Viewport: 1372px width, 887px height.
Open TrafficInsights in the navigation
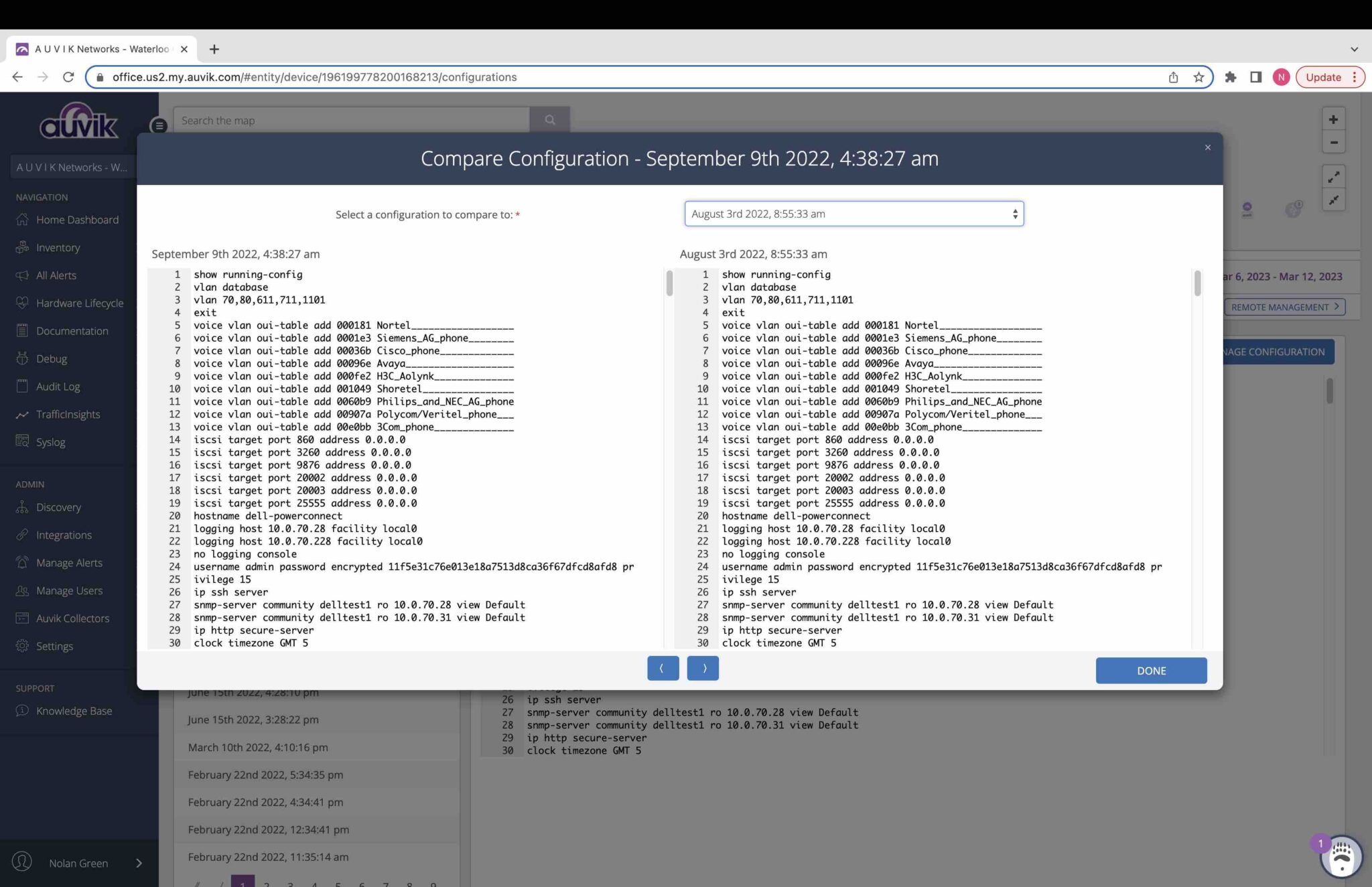click(x=68, y=414)
